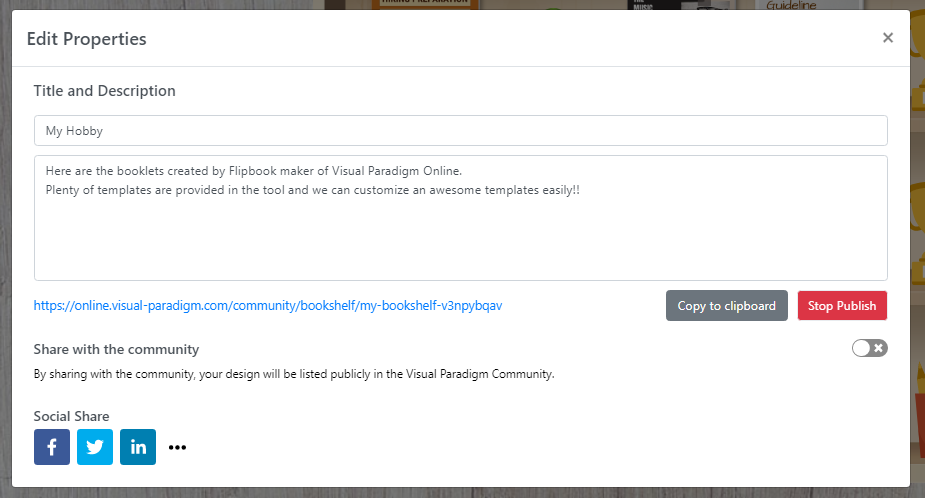Screen dimensions: 925x498
Task: Click the 'Title and Description' label
Action: click(x=105, y=91)
